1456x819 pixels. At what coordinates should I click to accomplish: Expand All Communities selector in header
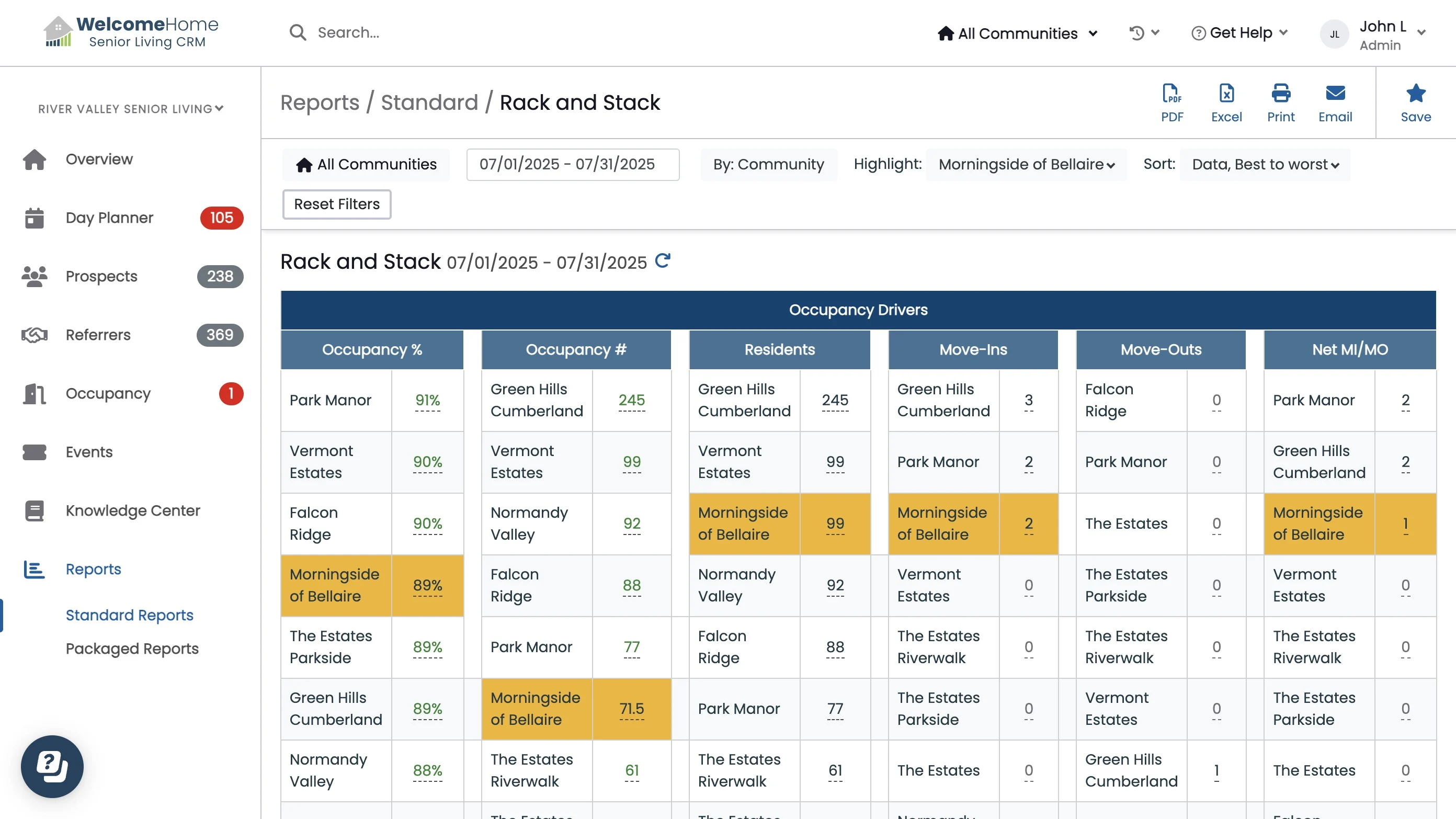point(1017,33)
